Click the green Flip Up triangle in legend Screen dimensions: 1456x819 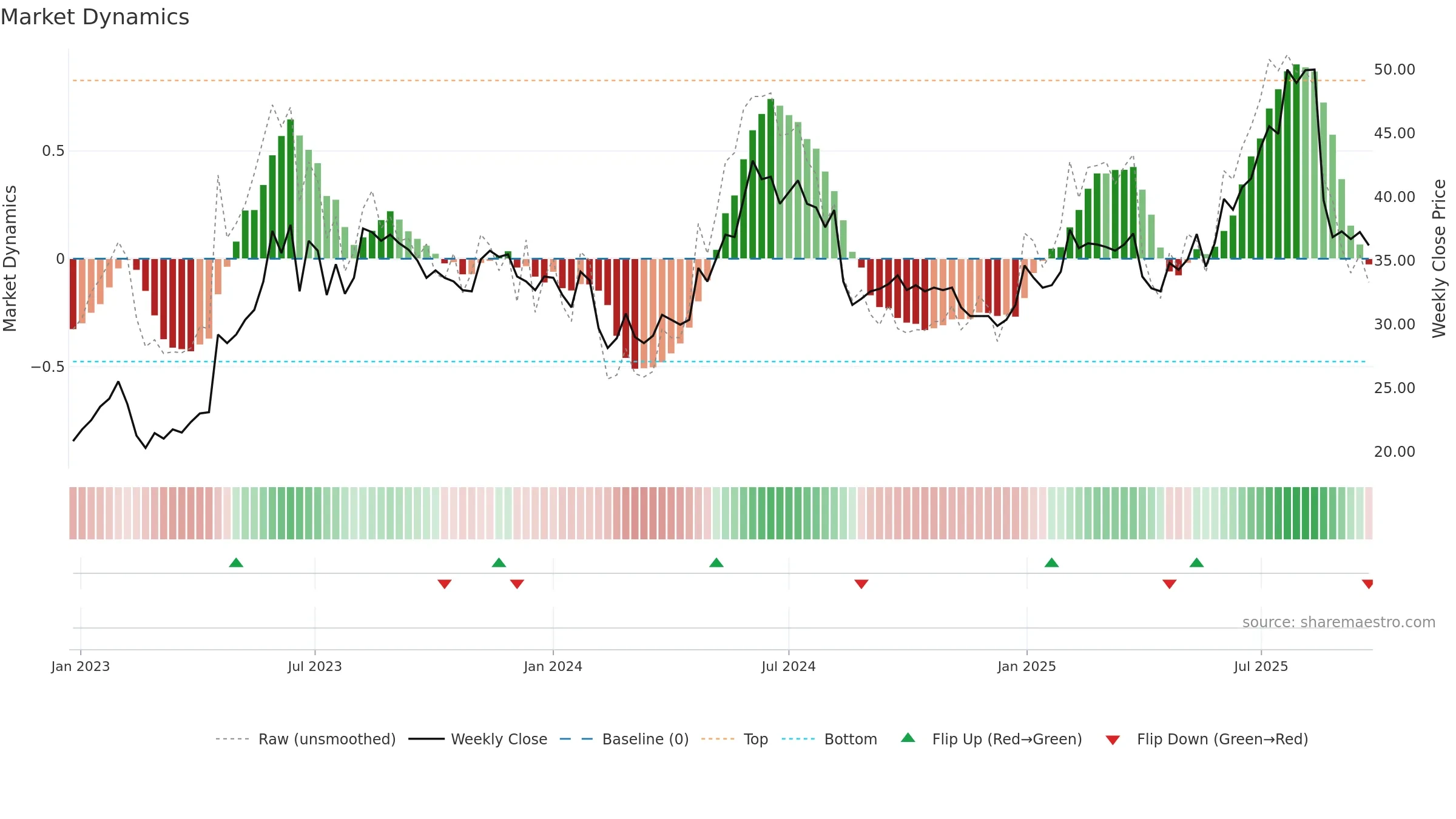tap(908, 738)
